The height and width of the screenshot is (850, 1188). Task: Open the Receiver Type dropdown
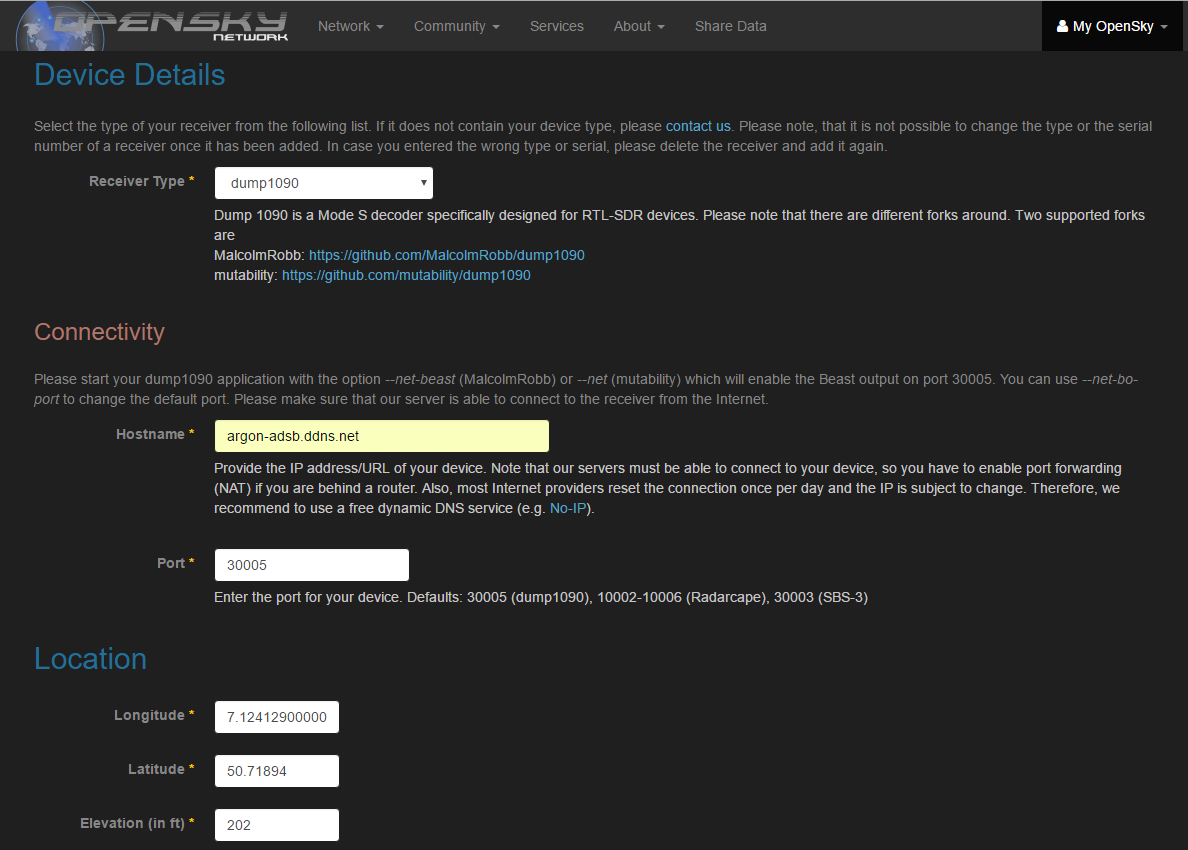coord(324,183)
